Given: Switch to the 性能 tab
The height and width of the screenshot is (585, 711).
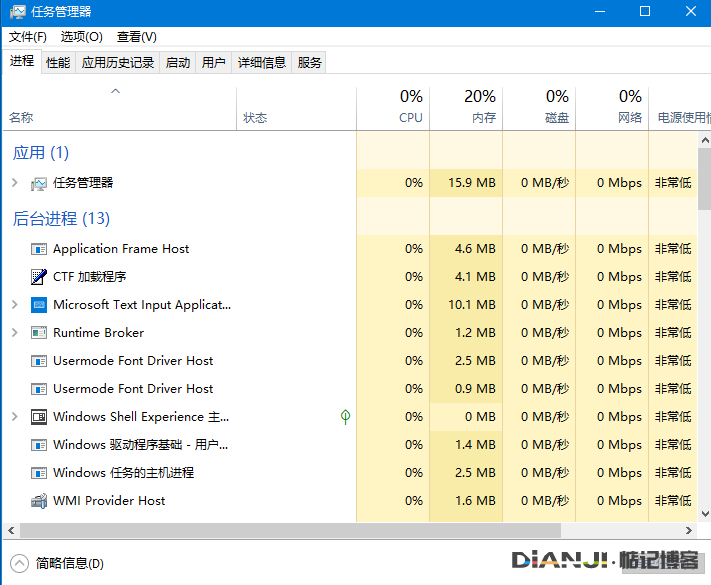Looking at the screenshot, I should tap(58, 63).
